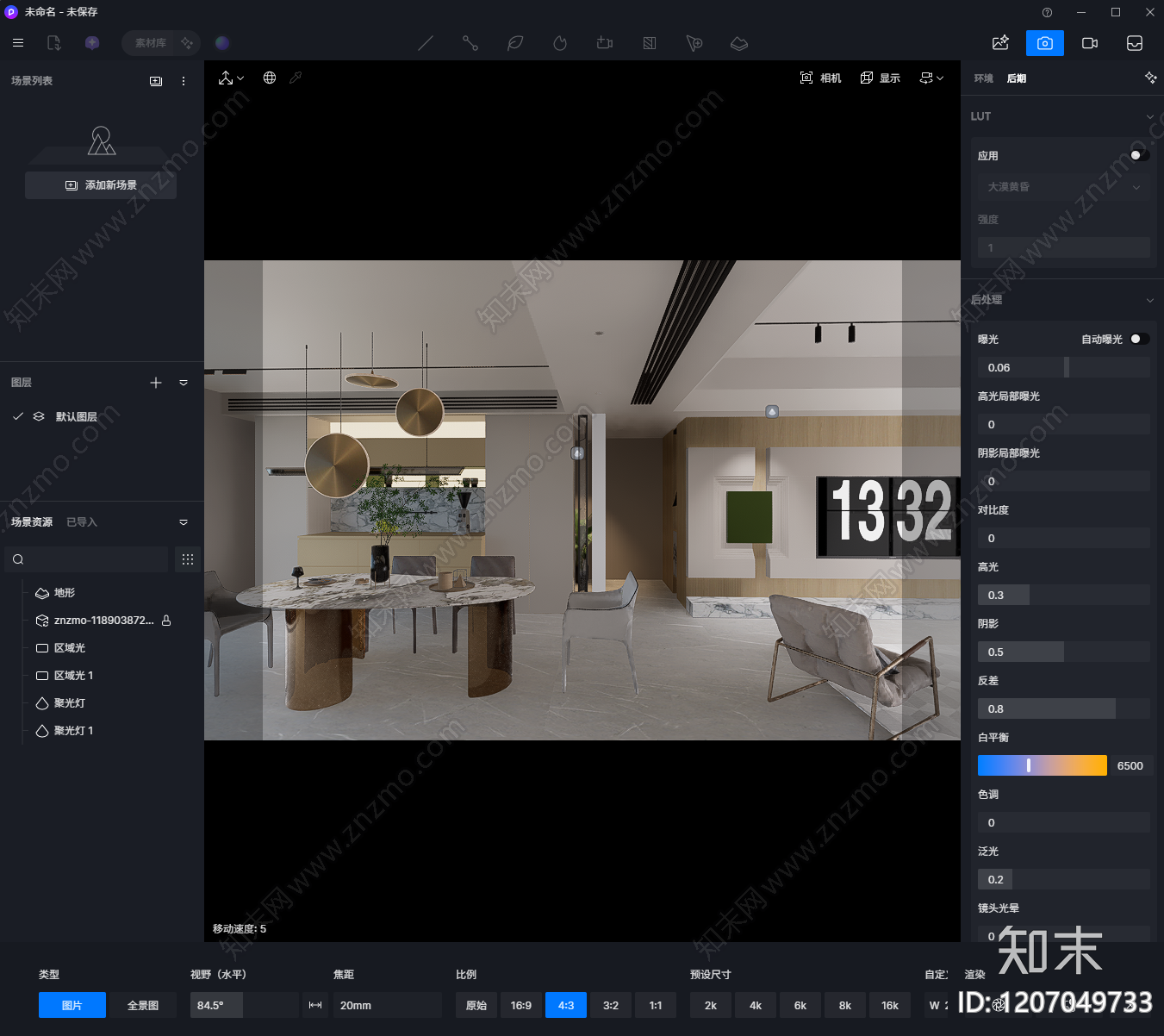Image resolution: width=1164 pixels, height=1036 pixels.
Task: Click the 焦距 20mm input field
Action: (x=387, y=1005)
